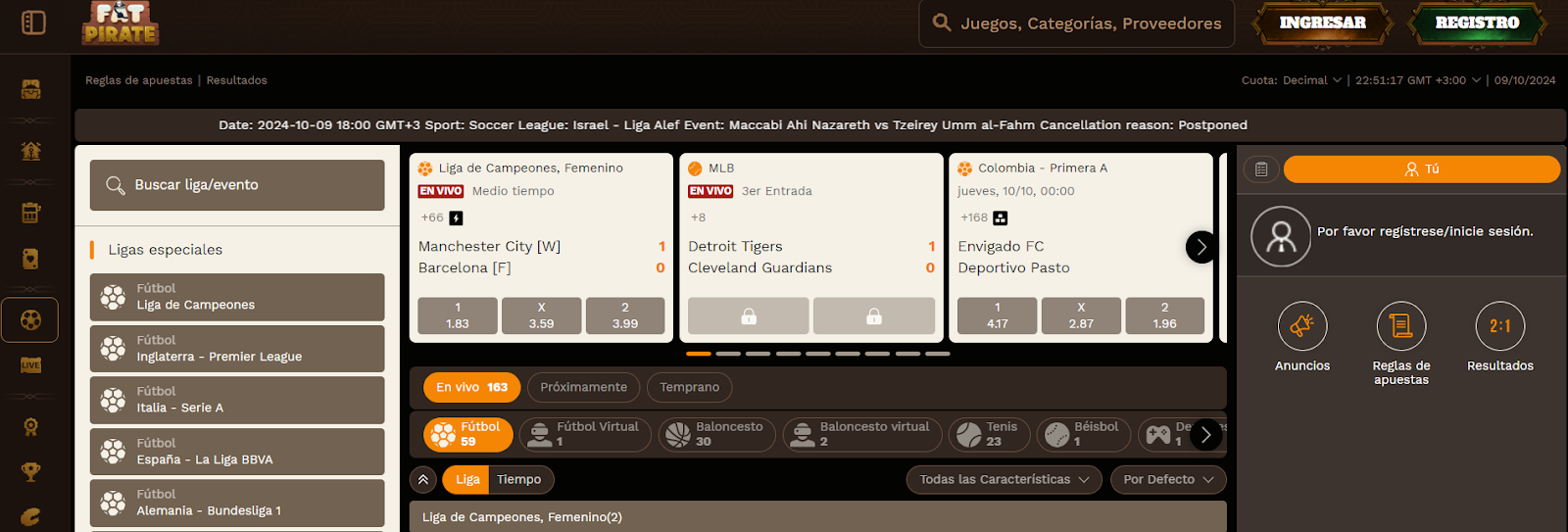This screenshot has width=1568, height=532.
Task: Open the award ribbon sidebar icon
Action: (30, 426)
